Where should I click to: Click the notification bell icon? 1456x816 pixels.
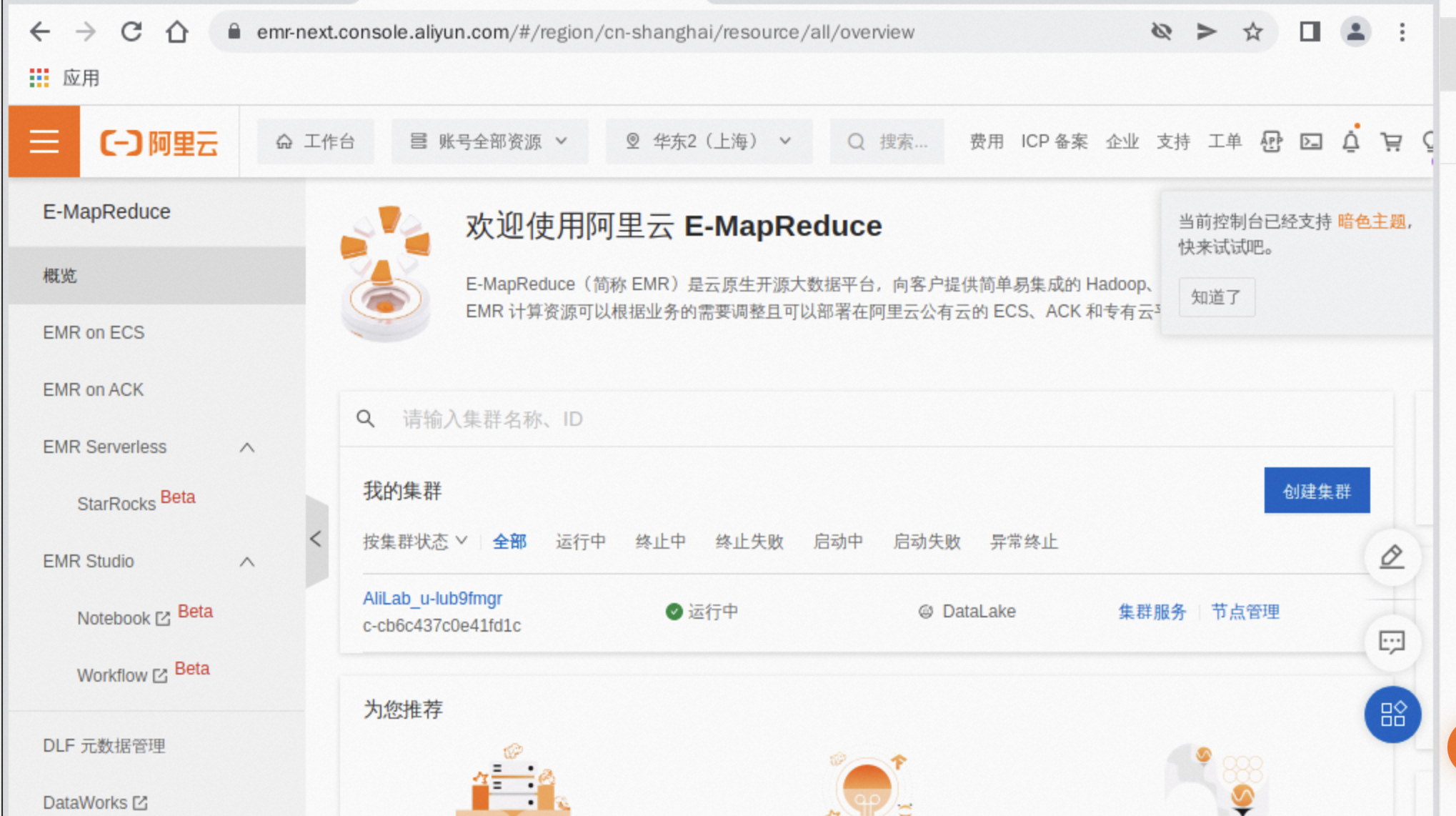click(x=1350, y=141)
